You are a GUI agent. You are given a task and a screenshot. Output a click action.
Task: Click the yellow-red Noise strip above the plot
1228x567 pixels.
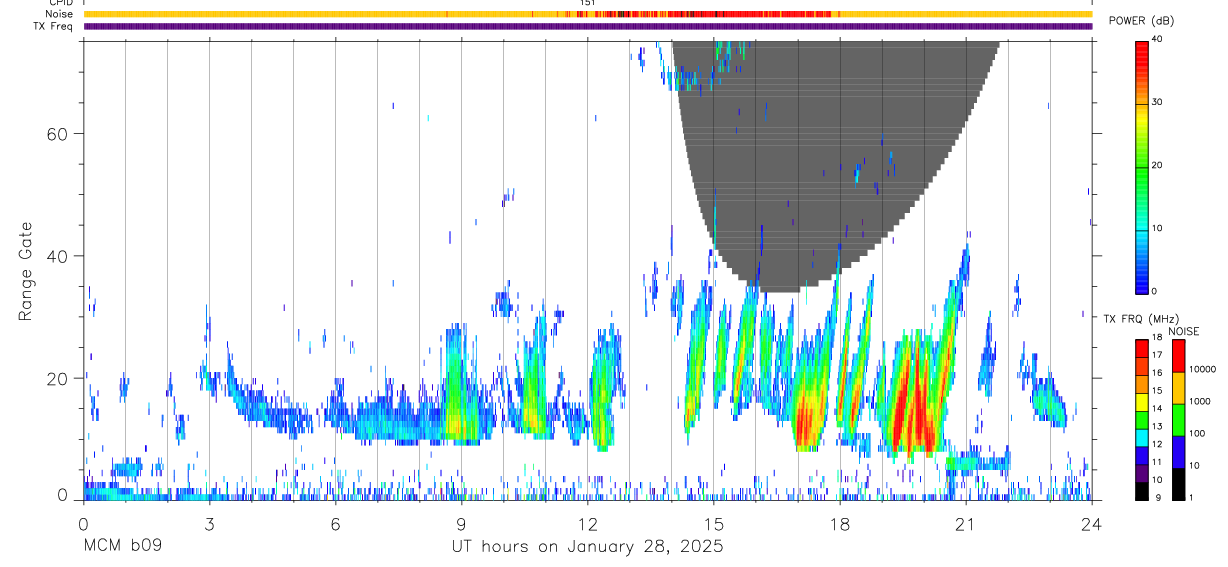click(587, 14)
